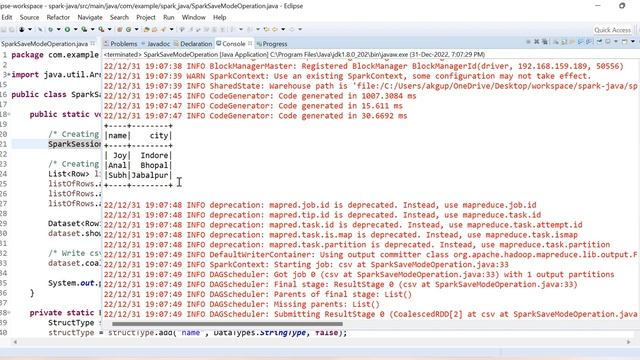This screenshot has width=640, height=360.
Task: Open the Search menu
Action: [x=119, y=17]
